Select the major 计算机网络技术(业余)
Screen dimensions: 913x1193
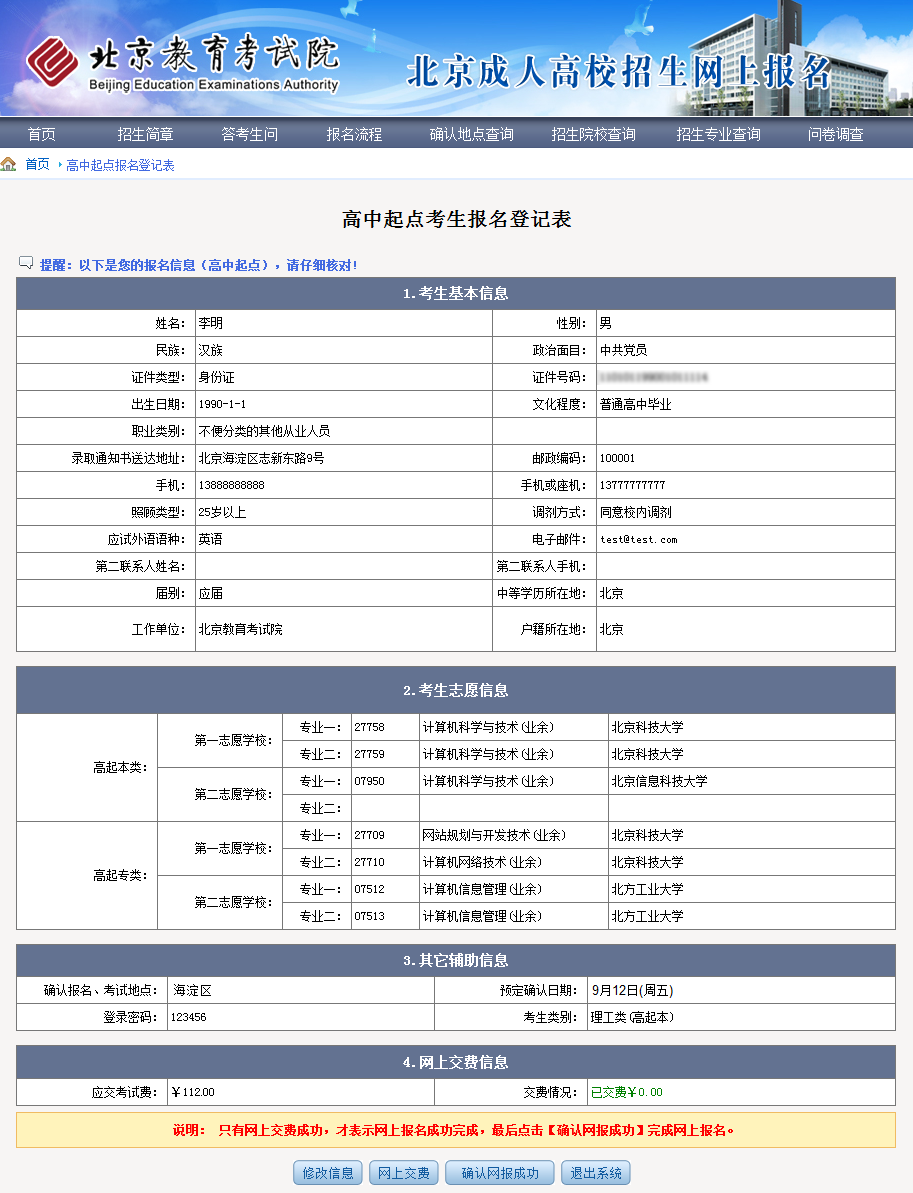[x=482, y=862]
